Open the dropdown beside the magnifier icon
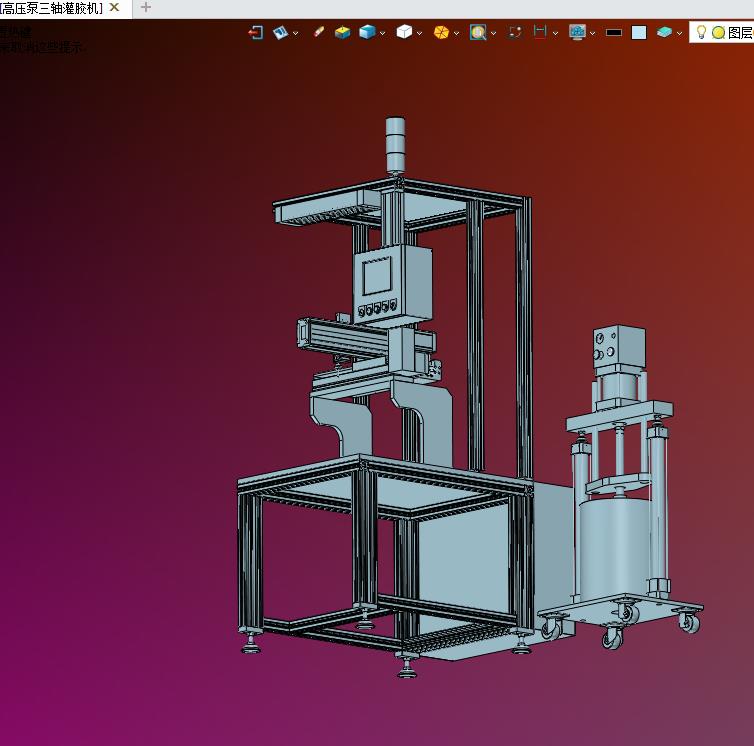Image resolution: width=754 pixels, height=746 pixels. (494, 33)
